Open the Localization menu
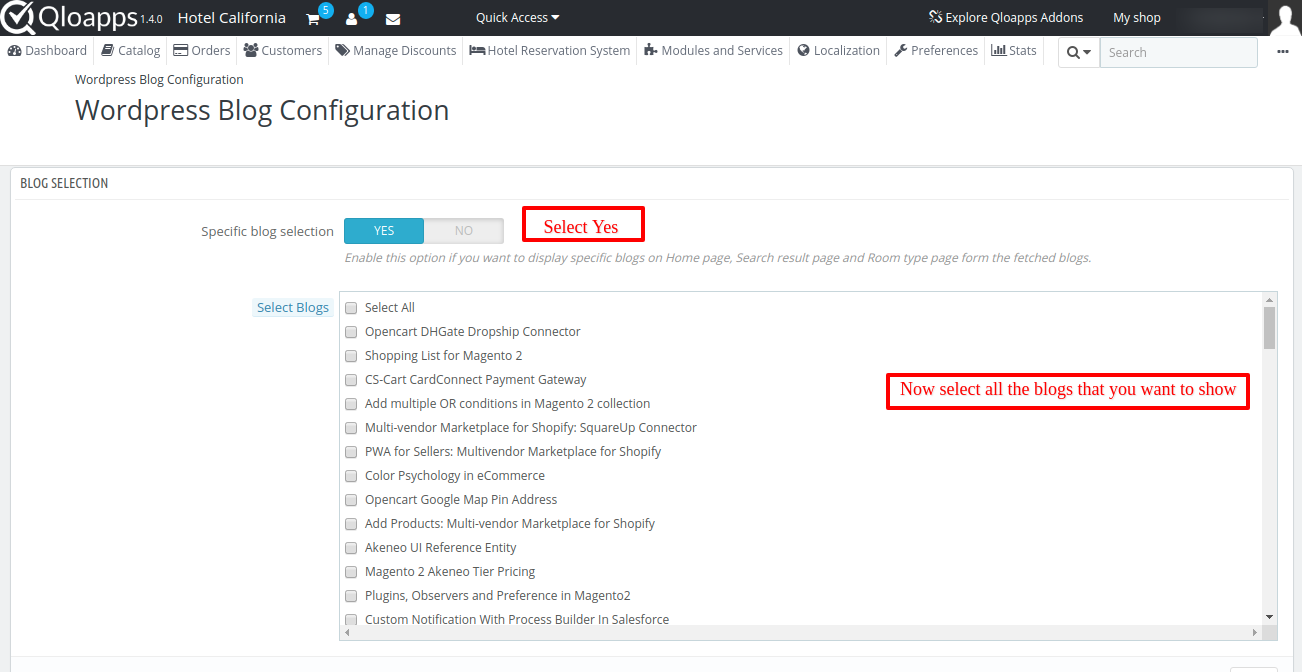 click(839, 50)
